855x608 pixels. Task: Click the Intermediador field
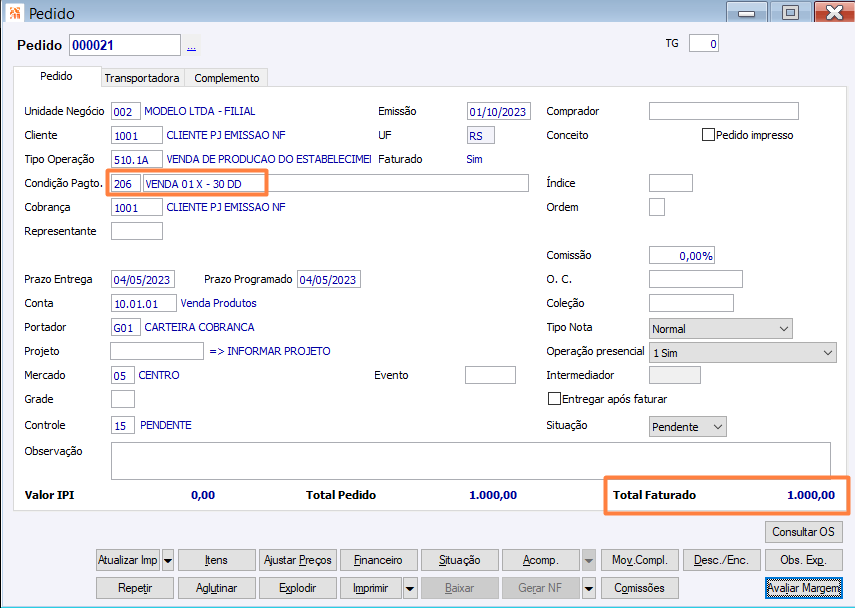pos(675,375)
